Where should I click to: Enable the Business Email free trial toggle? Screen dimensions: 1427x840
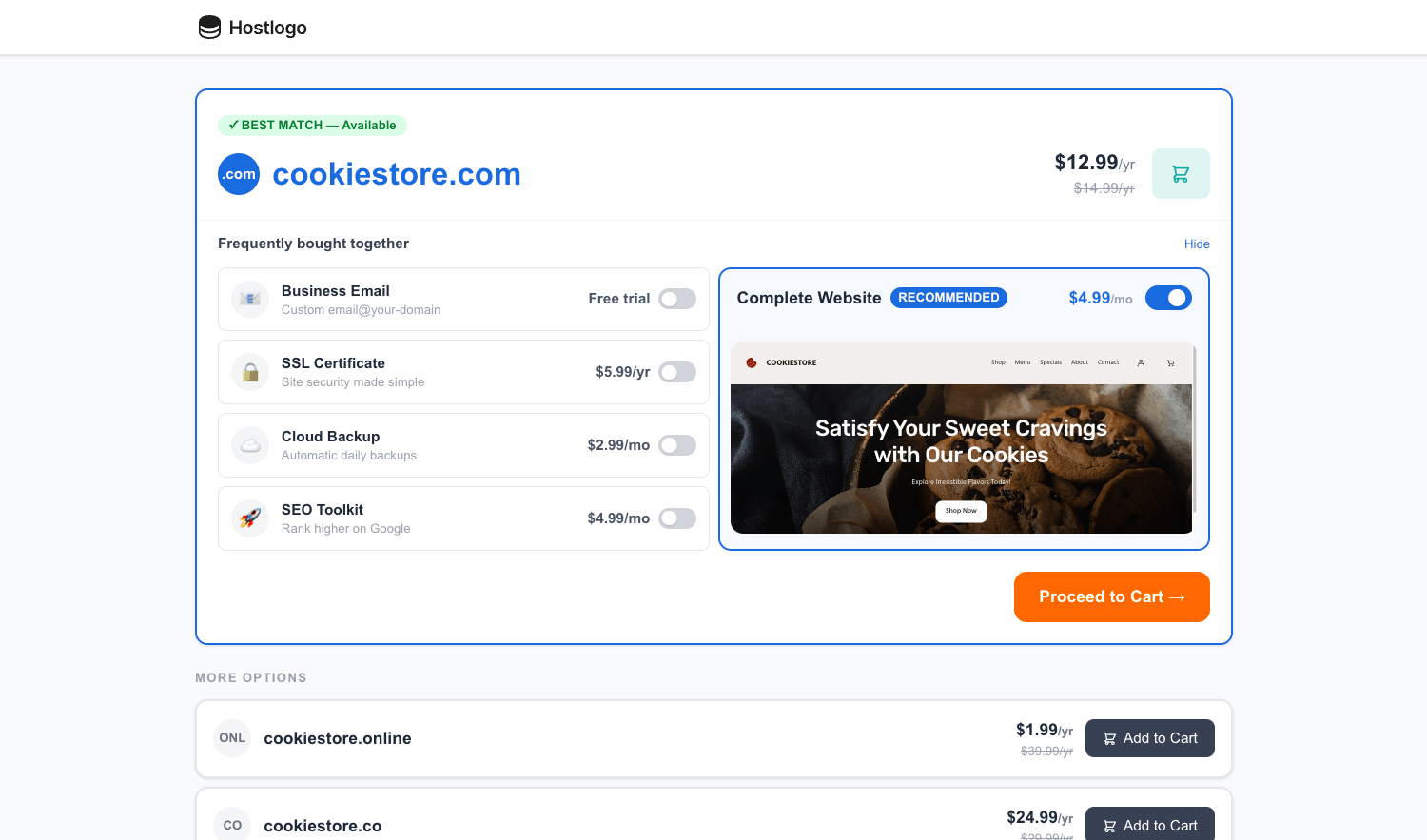tap(677, 299)
